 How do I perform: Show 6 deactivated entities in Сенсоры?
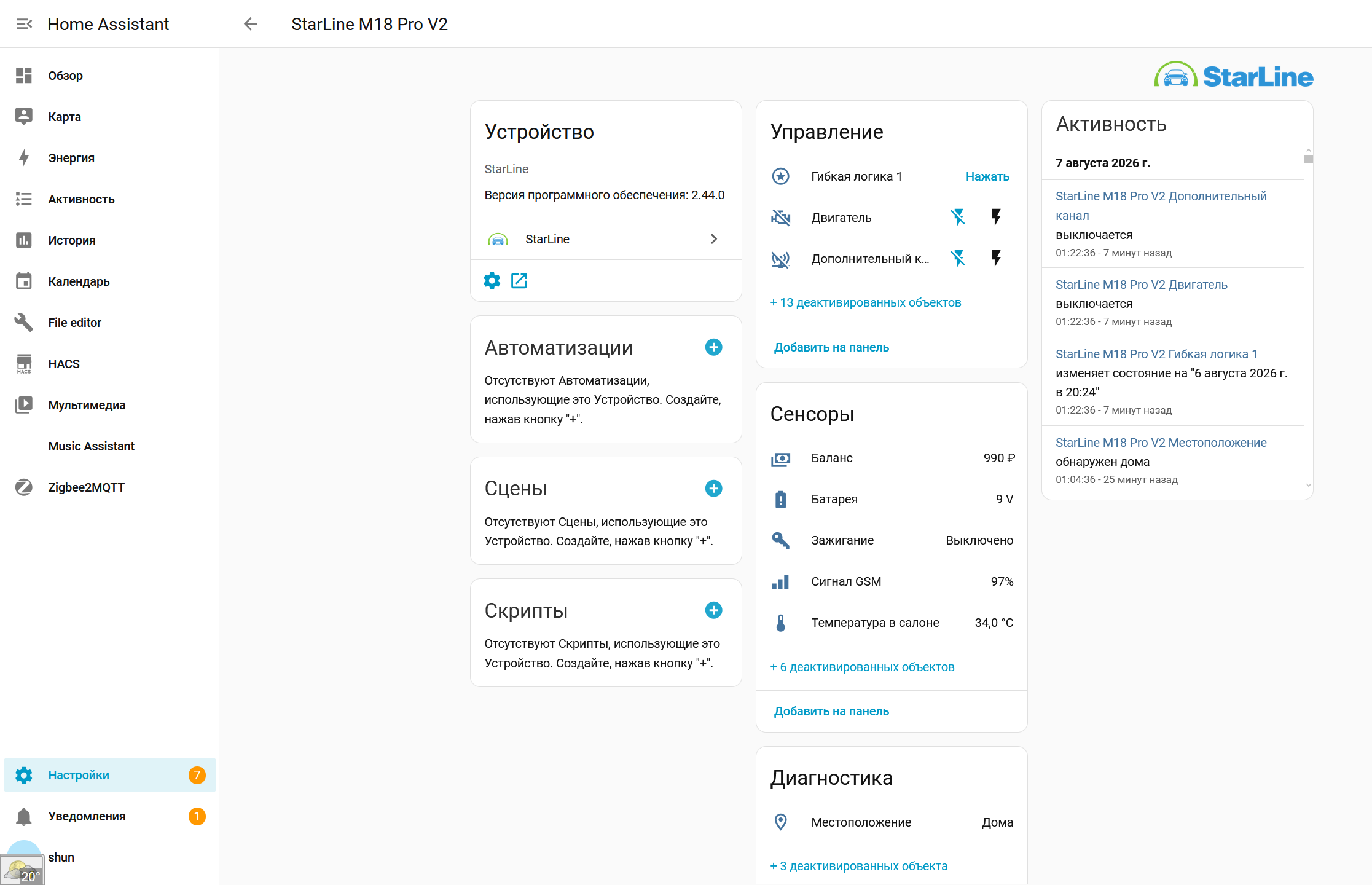pyautogui.click(x=862, y=667)
